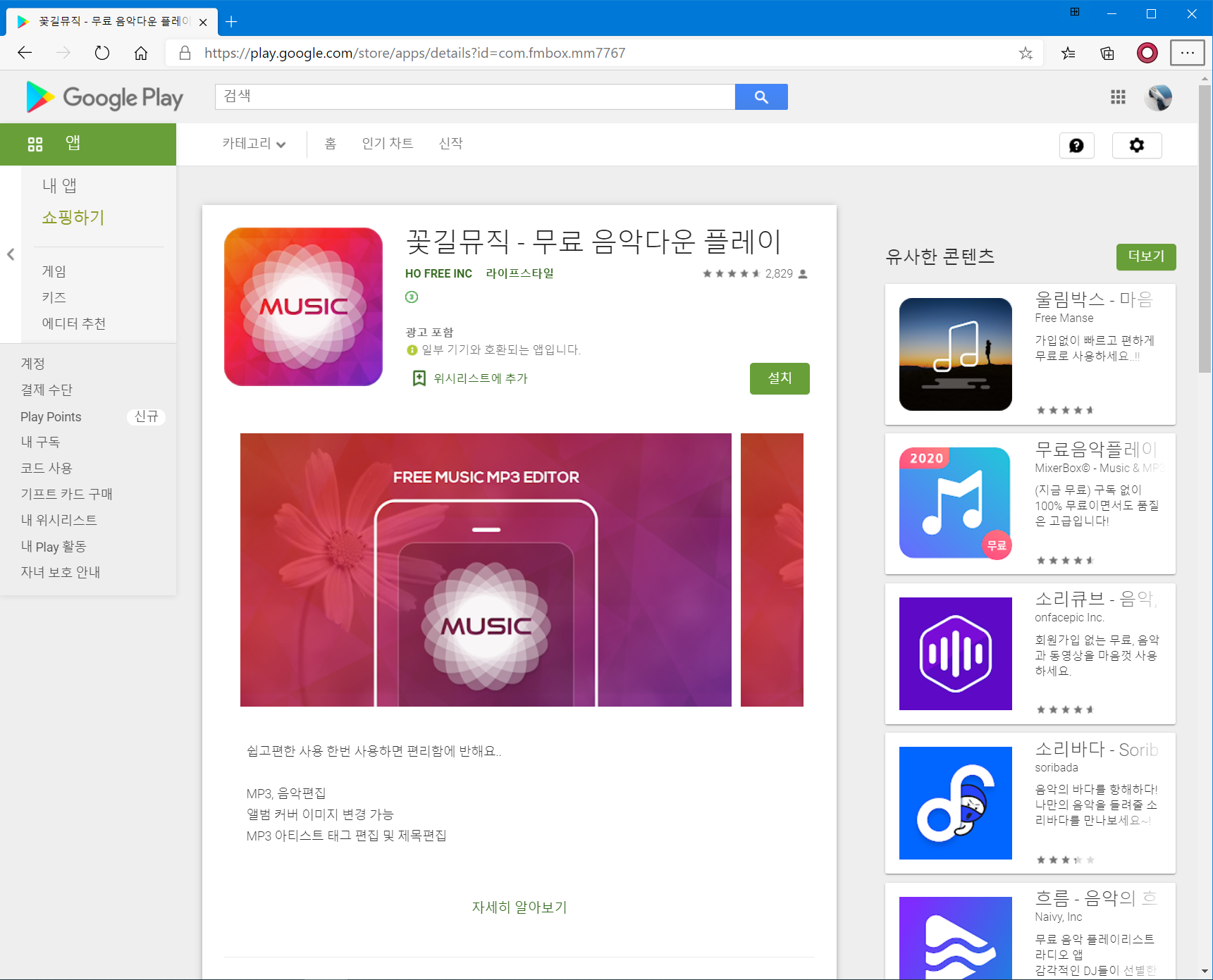Image resolution: width=1213 pixels, height=980 pixels.
Task: Open the collections icon in toolbar
Action: coord(1107,53)
